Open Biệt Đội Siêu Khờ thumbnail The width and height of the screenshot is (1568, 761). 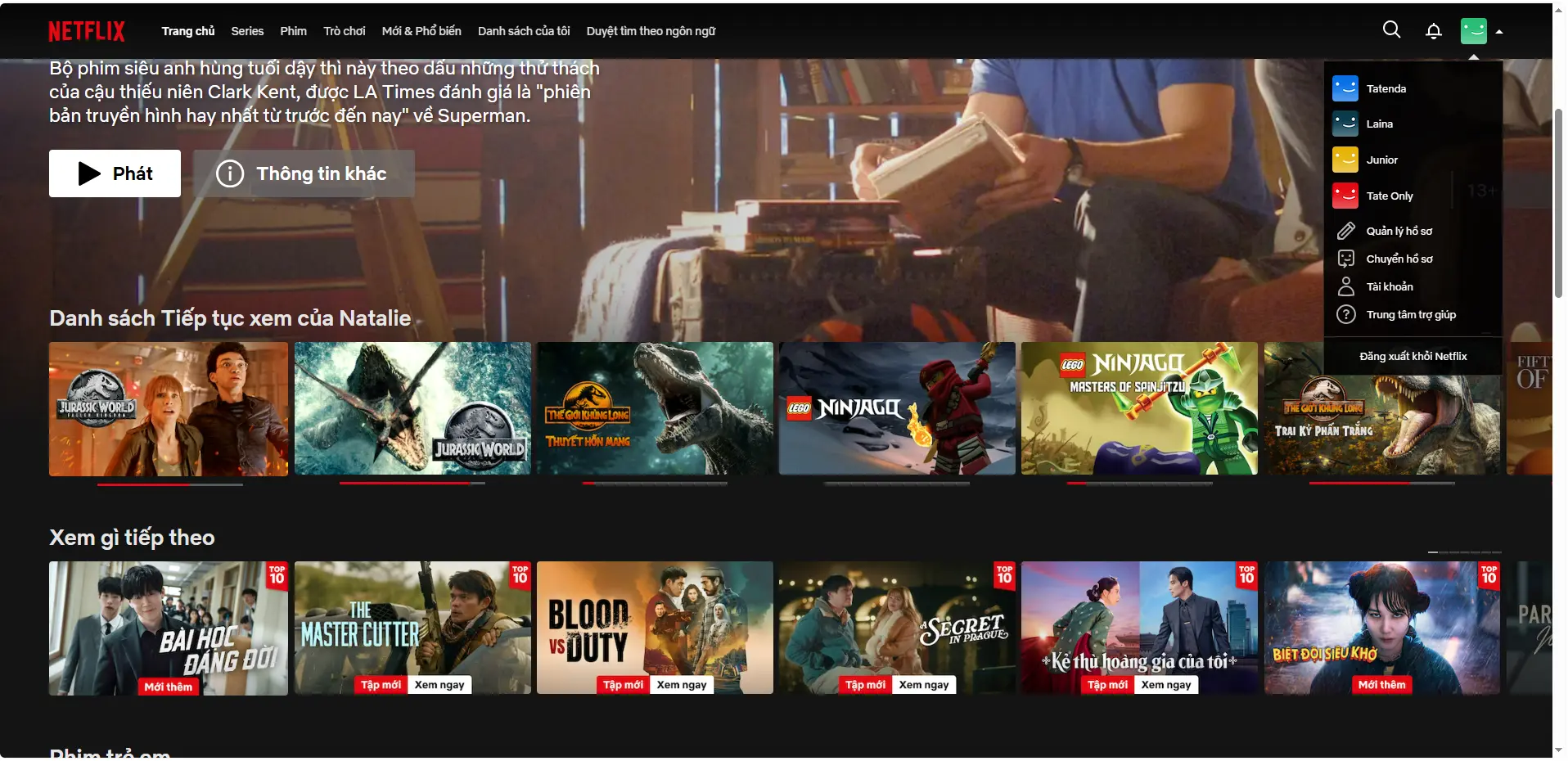1382,628
